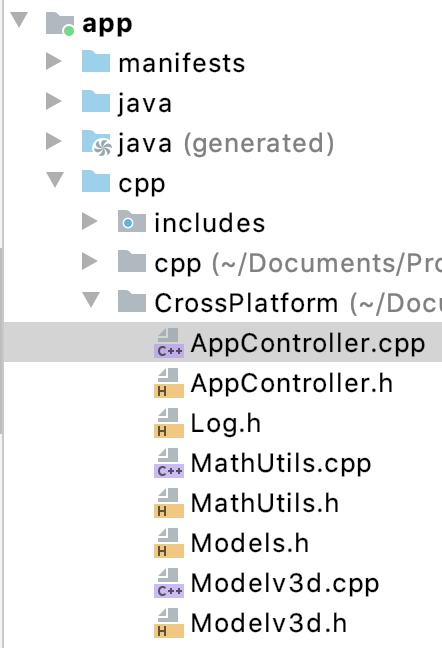The height and width of the screenshot is (648, 442).
Task: Click the app module folder icon
Action: point(60,24)
